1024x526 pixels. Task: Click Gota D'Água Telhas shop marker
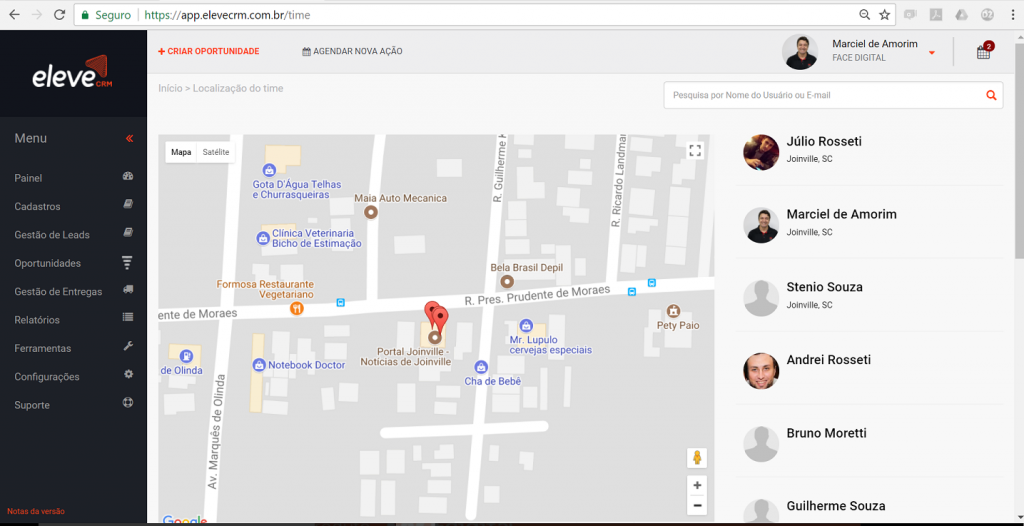pyautogui.click(x=269, y=170)
